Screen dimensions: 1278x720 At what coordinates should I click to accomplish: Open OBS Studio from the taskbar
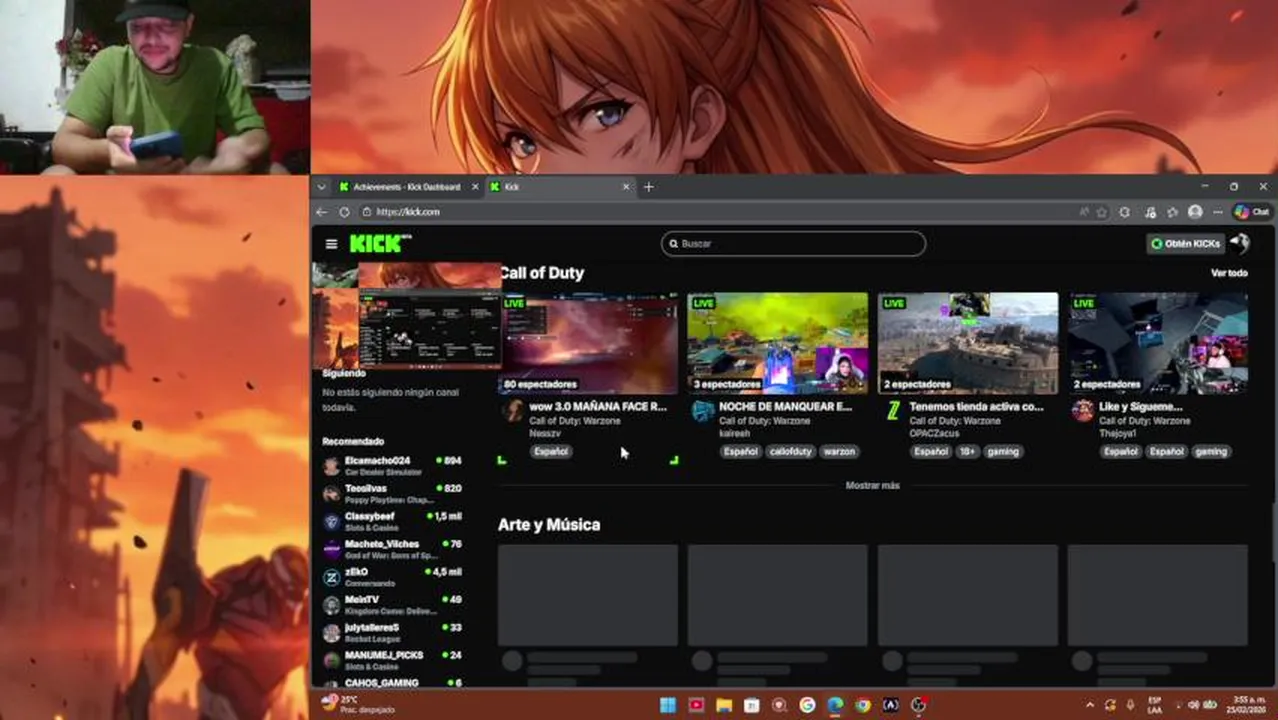tap(919, 705)
